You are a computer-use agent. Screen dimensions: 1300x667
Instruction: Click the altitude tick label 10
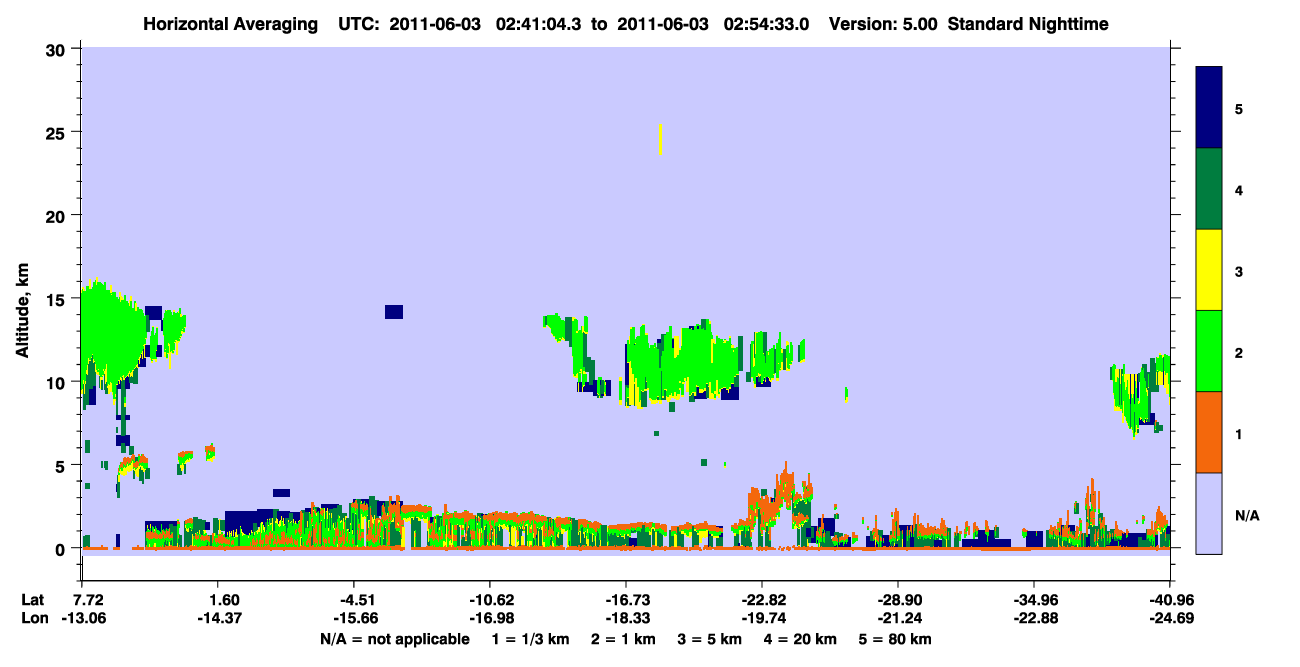(x=57, y=382)
